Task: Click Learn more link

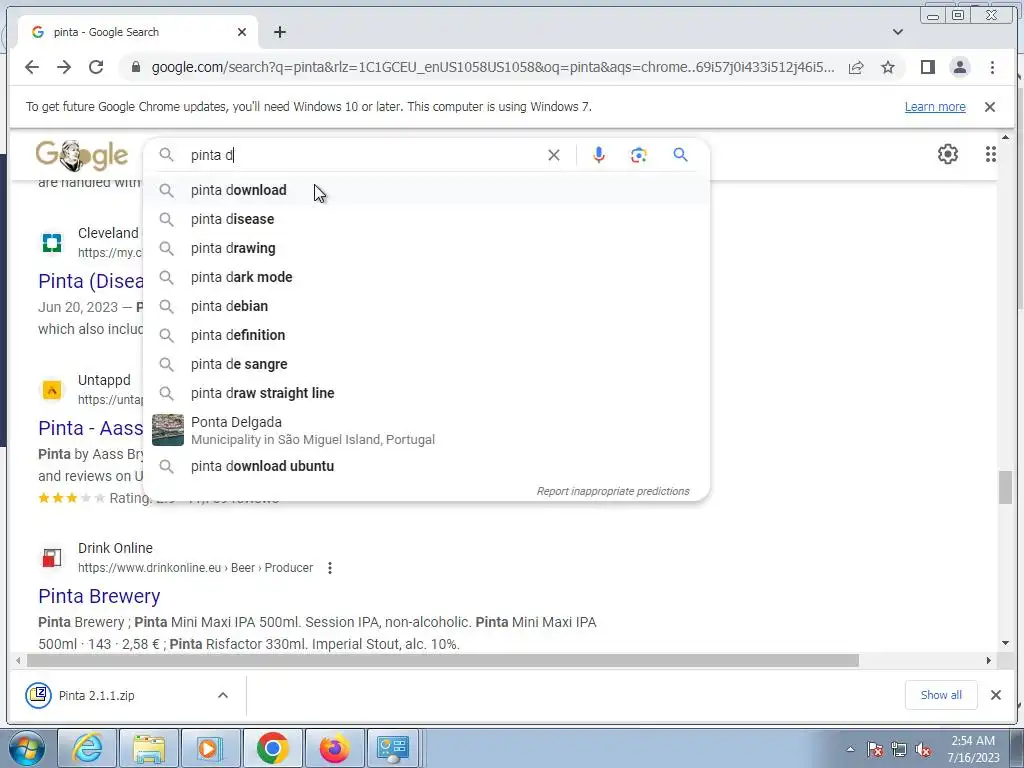Action: (935, 107)
